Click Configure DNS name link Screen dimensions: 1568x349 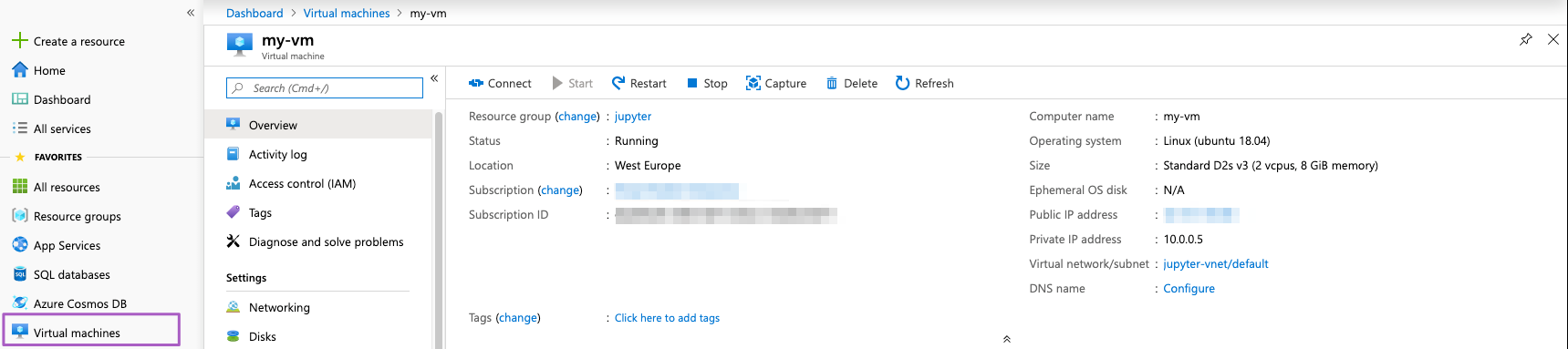click(x=1189, y=289)
